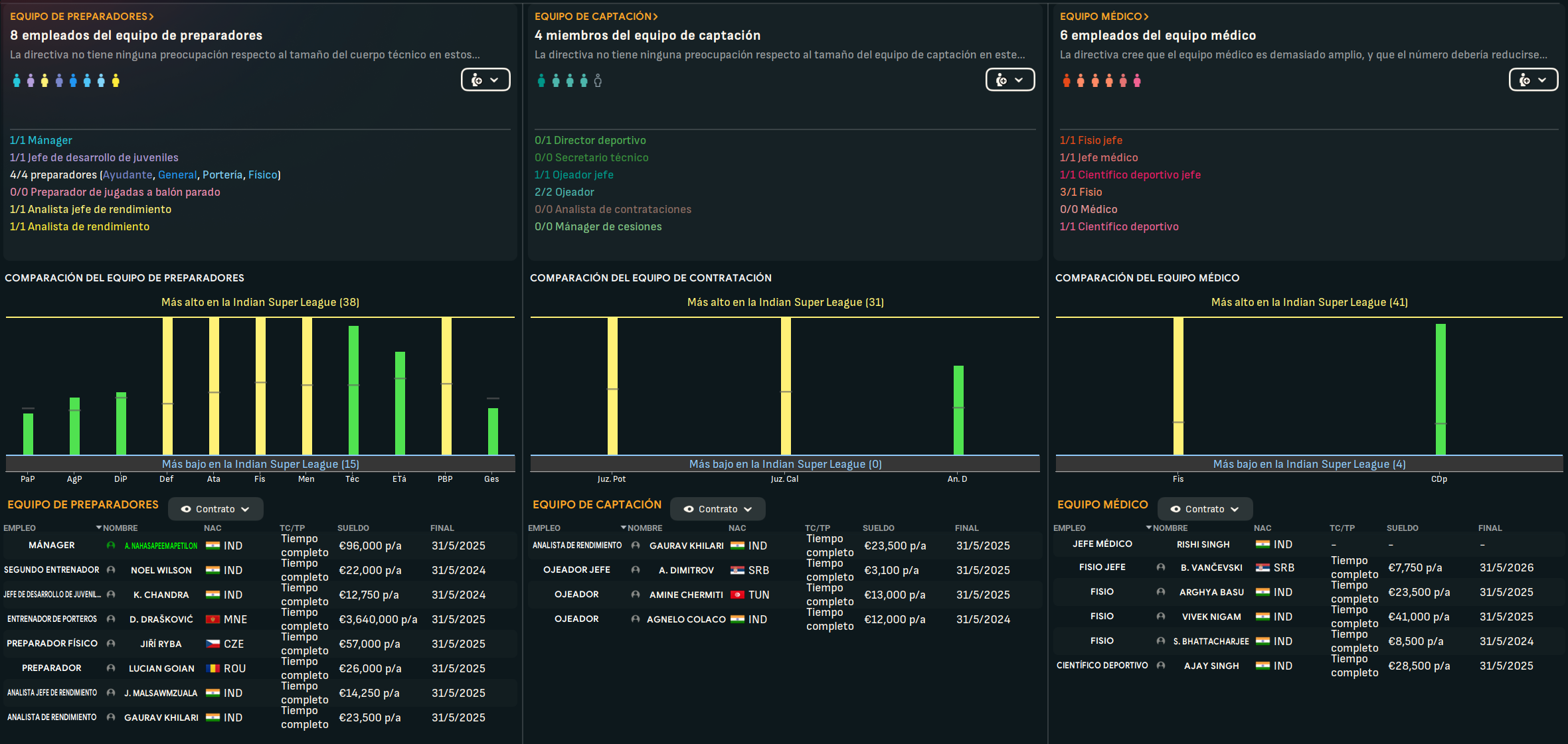
Task: Sort scouting team table by NOMBRE column
Action: click(645, 528)
